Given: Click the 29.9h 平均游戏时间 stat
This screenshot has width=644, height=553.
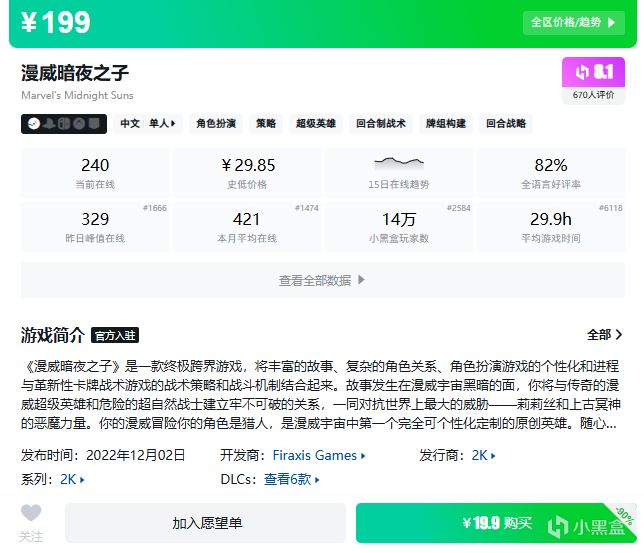Looking at the screenshot, I should click(x=551, y=227).
